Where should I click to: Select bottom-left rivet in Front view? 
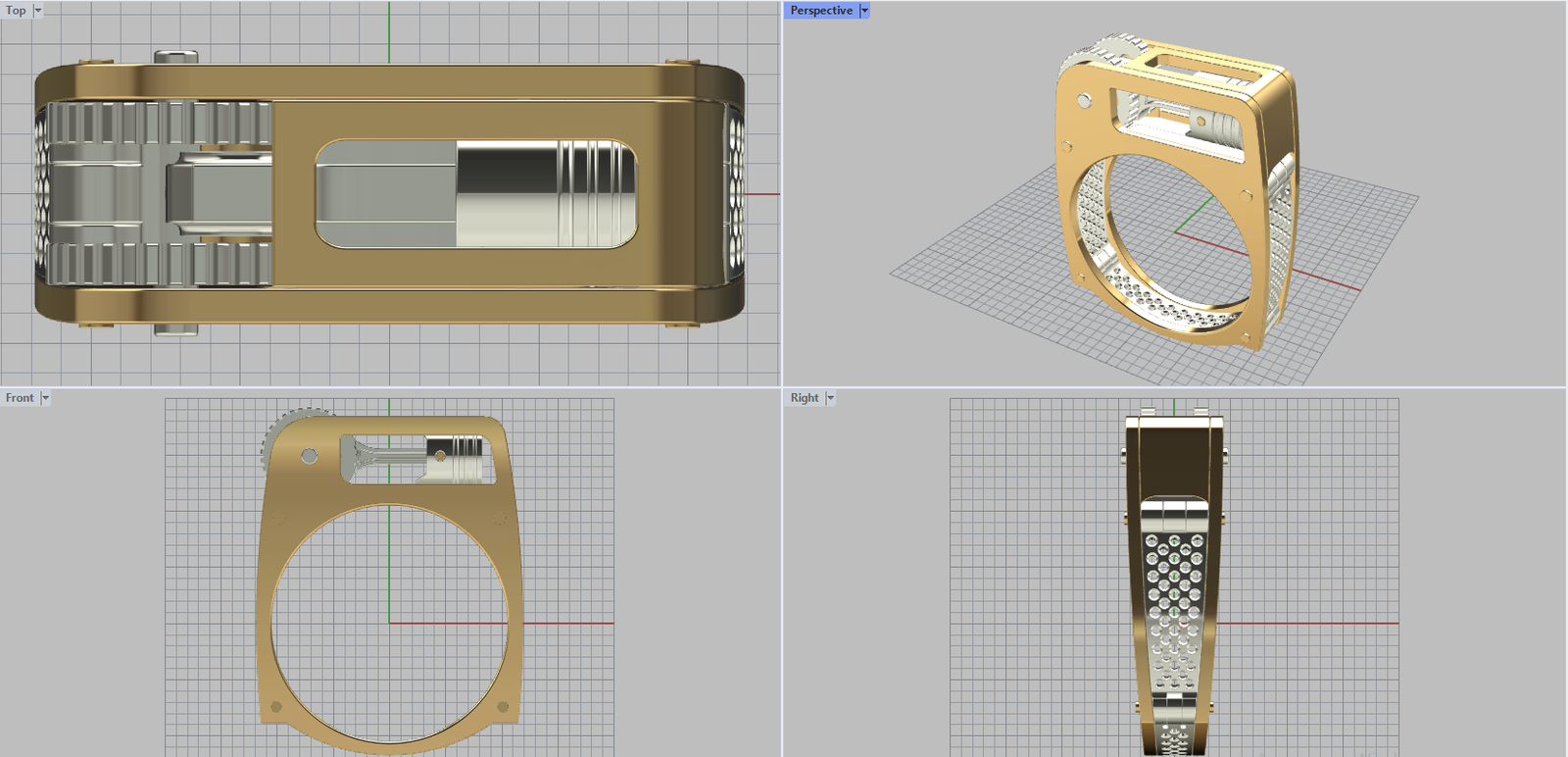pyautogui.click(x=276, y=707)
